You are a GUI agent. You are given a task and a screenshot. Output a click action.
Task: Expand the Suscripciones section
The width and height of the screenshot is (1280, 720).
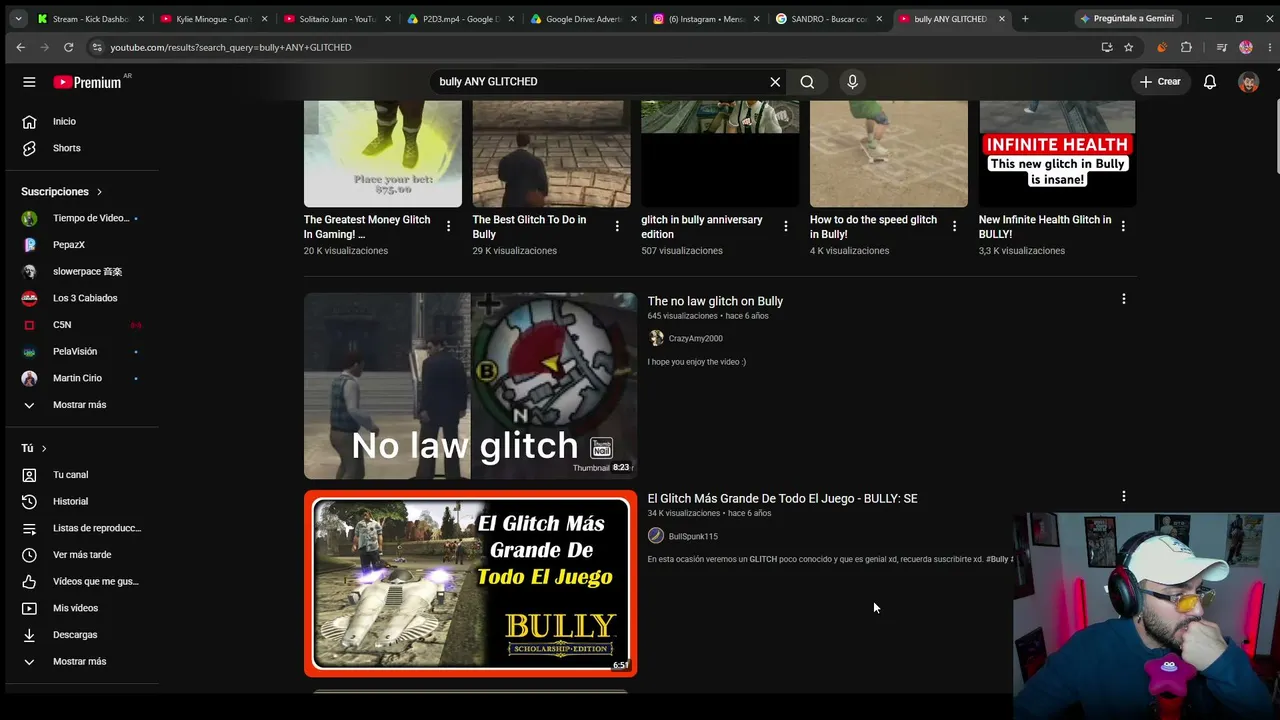(62, 191)
